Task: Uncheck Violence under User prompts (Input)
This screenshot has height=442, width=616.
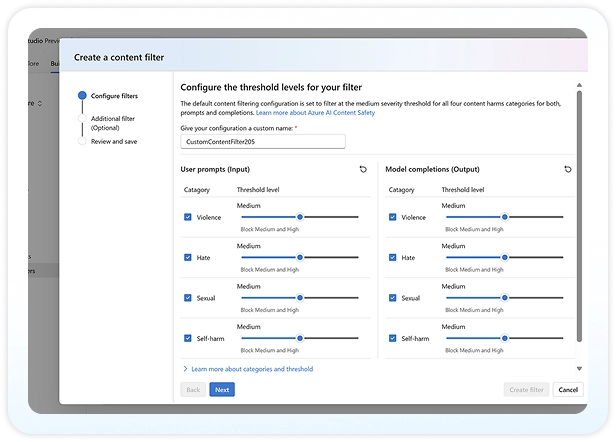Action: (188, 217)
